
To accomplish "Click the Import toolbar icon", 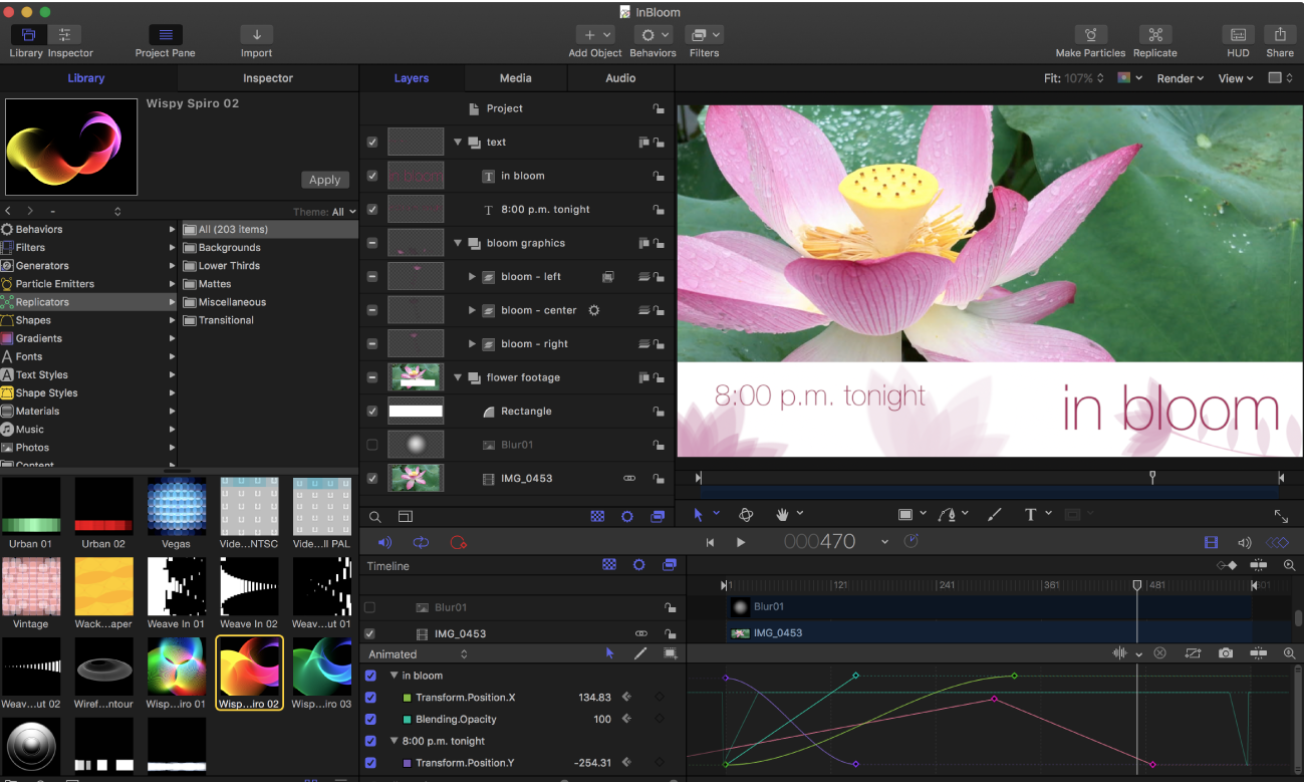I will tap(257, 35).
